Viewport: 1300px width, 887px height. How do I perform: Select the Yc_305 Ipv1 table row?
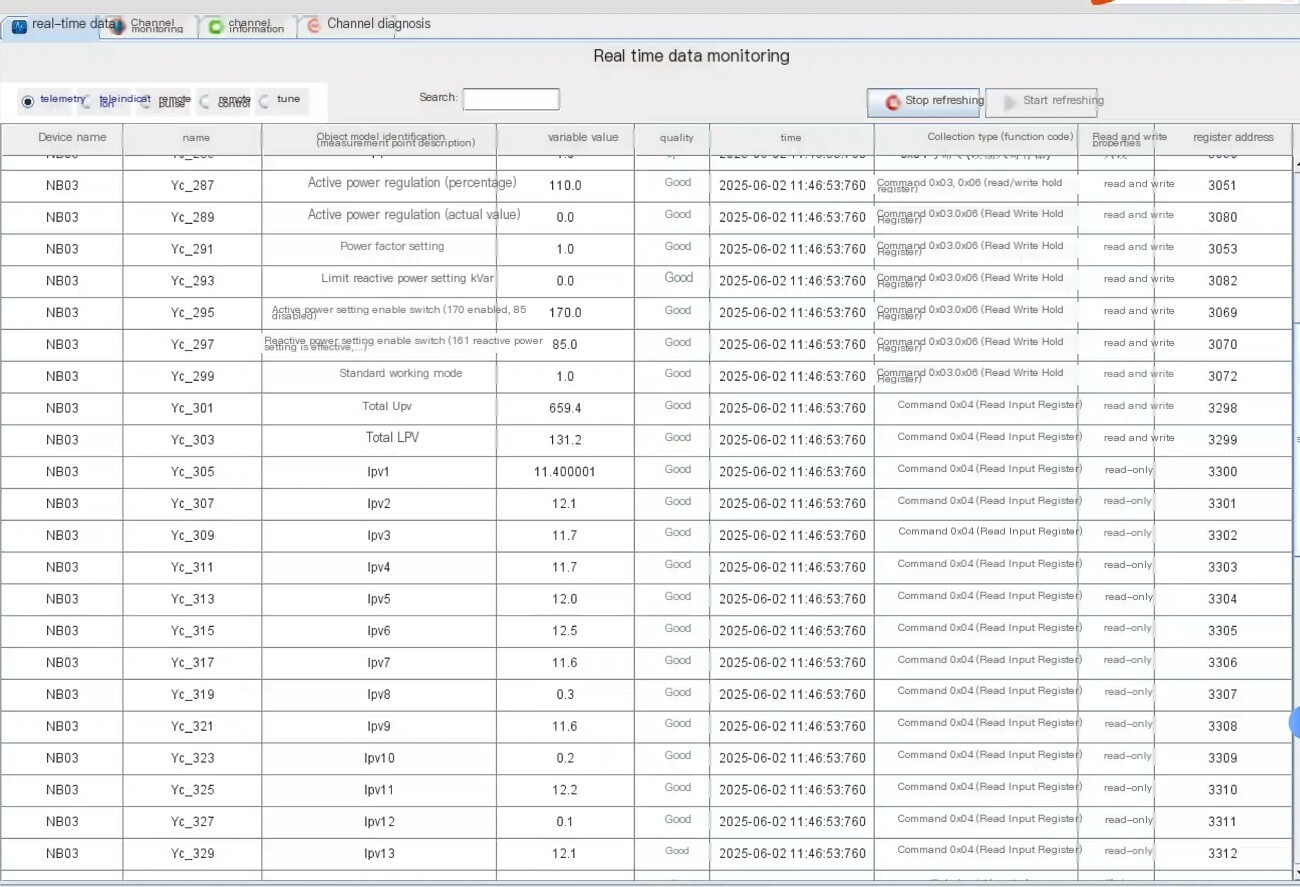[646, 472]
